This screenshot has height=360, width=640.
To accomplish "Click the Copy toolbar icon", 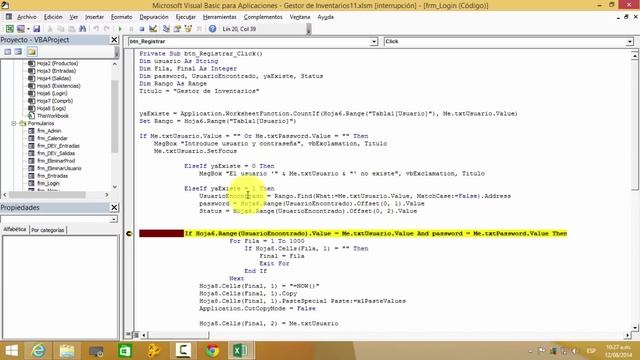I will 61,29.
